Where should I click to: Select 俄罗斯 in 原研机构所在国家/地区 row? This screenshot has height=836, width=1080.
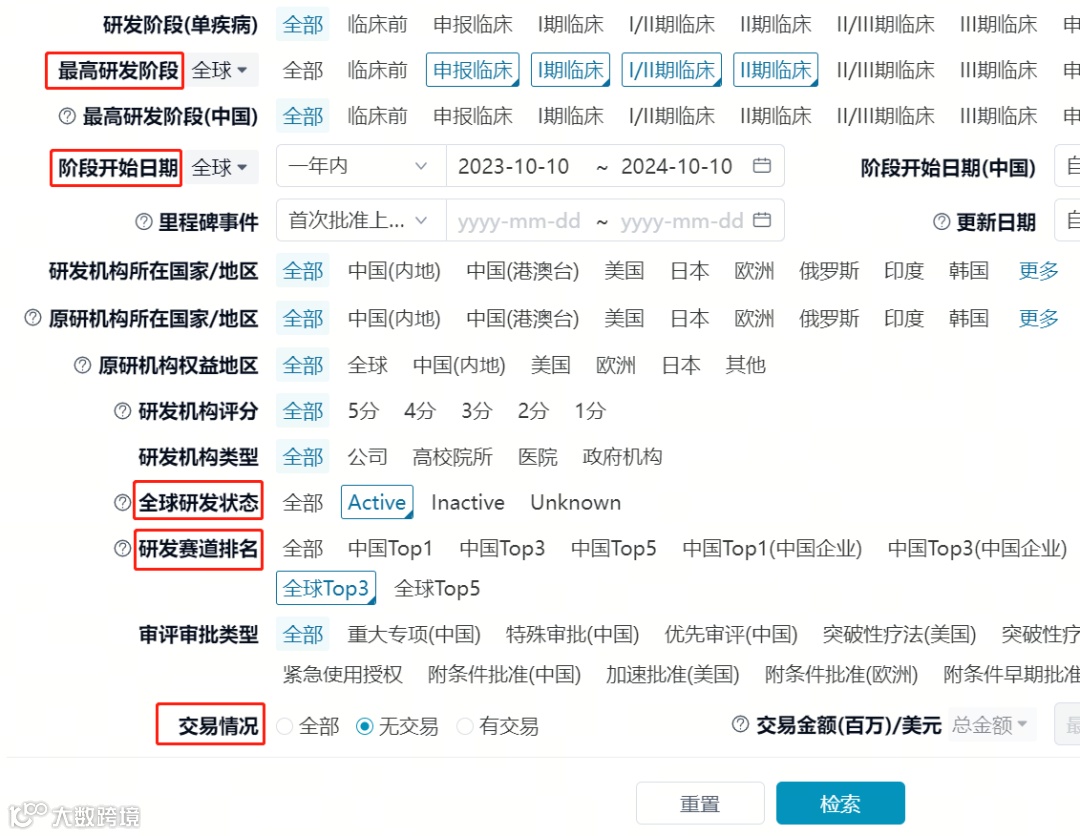point(829,318)
